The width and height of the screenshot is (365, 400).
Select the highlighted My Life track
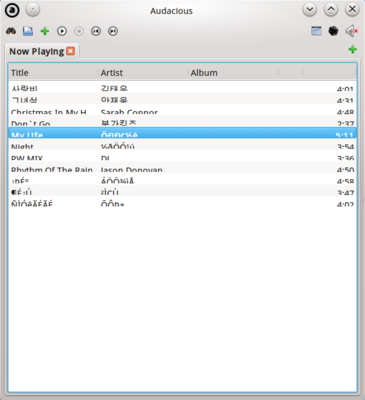click(182, 133)
